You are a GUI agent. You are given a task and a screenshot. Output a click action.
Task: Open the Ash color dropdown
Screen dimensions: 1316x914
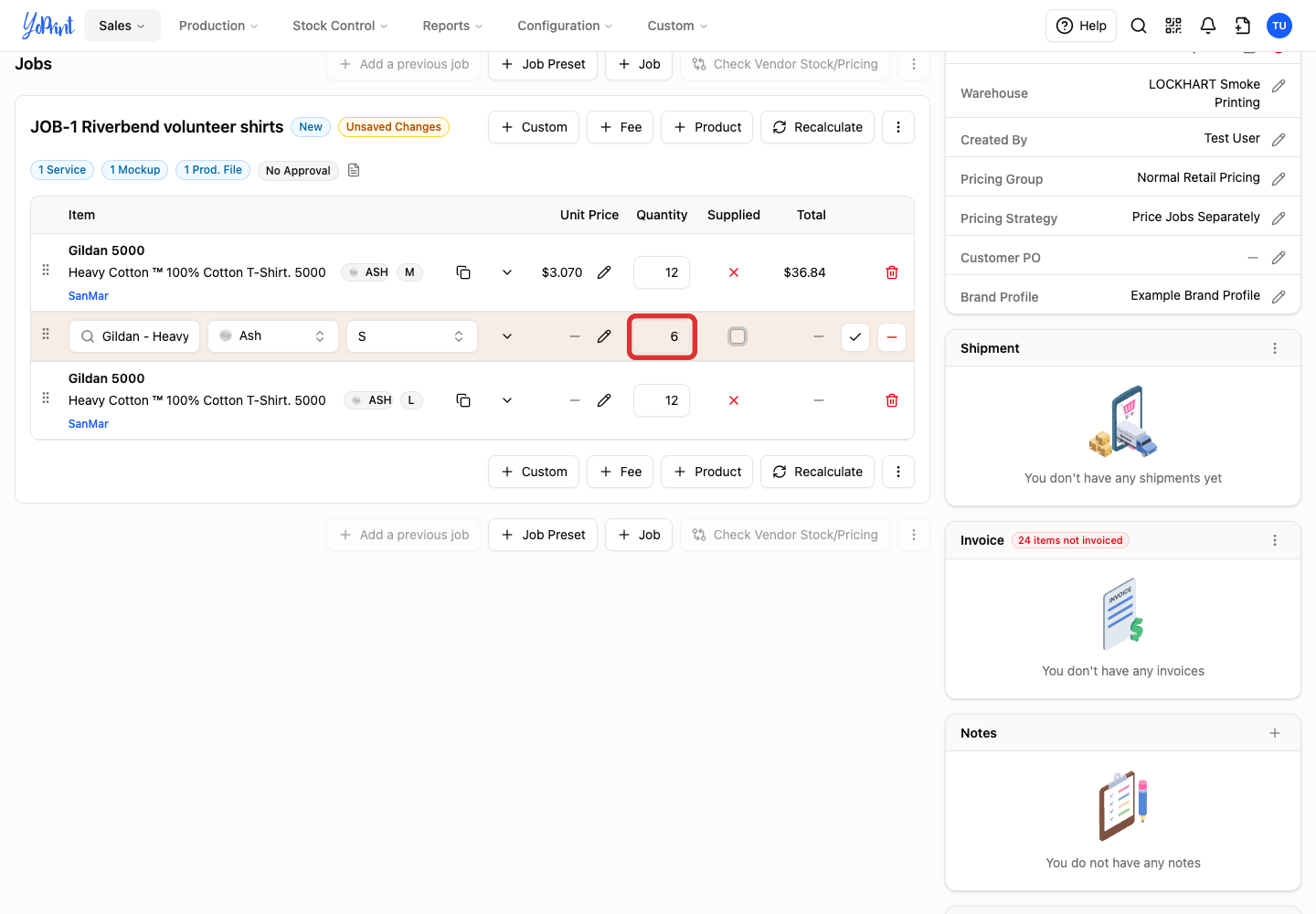[273, 336]
